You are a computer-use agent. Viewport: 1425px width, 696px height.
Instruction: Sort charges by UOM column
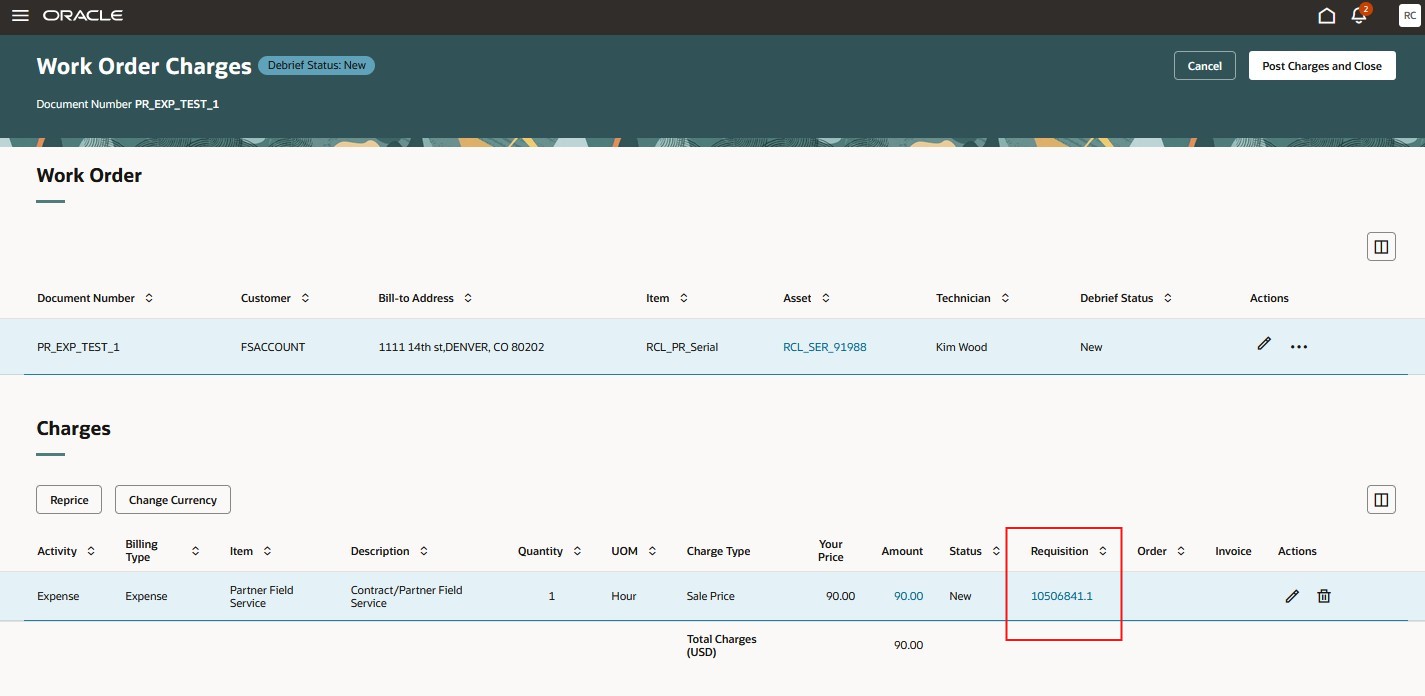point(652,551)
